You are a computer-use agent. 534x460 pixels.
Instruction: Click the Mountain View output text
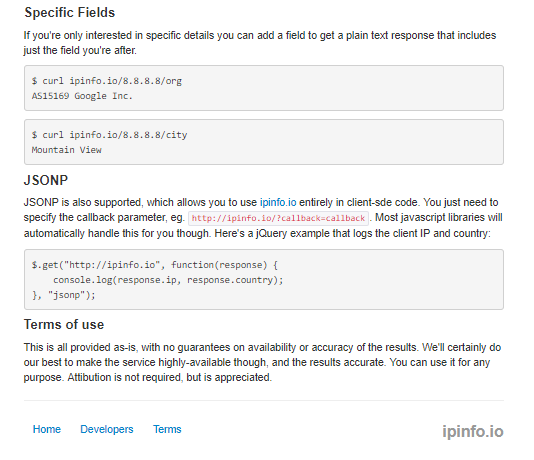tap(66, 150)
